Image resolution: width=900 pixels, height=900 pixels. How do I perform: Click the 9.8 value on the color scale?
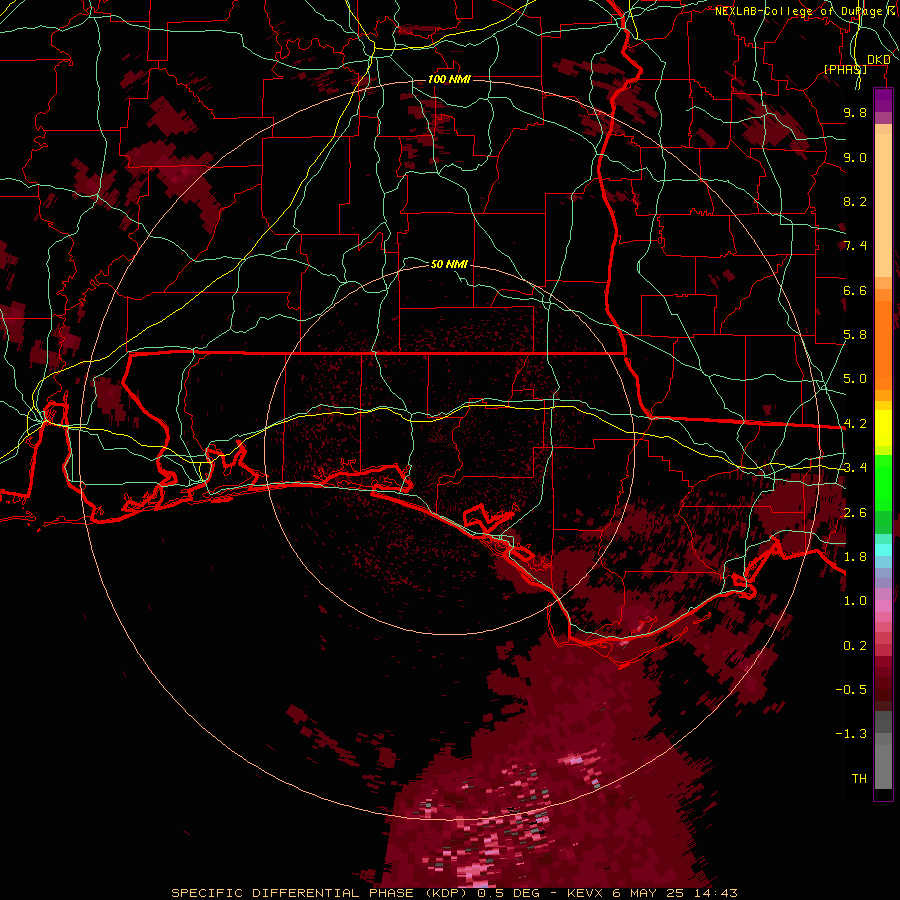point(855,112)
